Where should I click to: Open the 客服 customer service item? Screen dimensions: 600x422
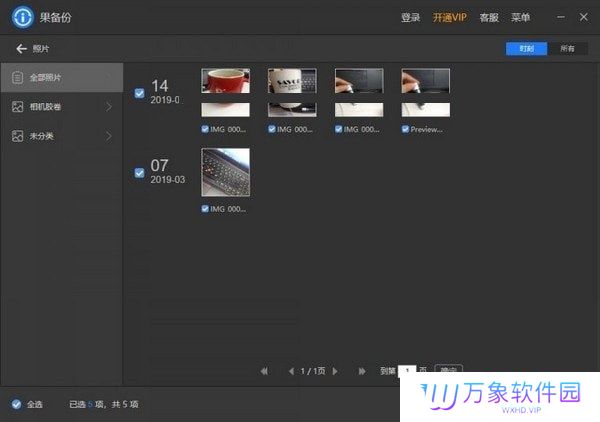coord(489,18)
